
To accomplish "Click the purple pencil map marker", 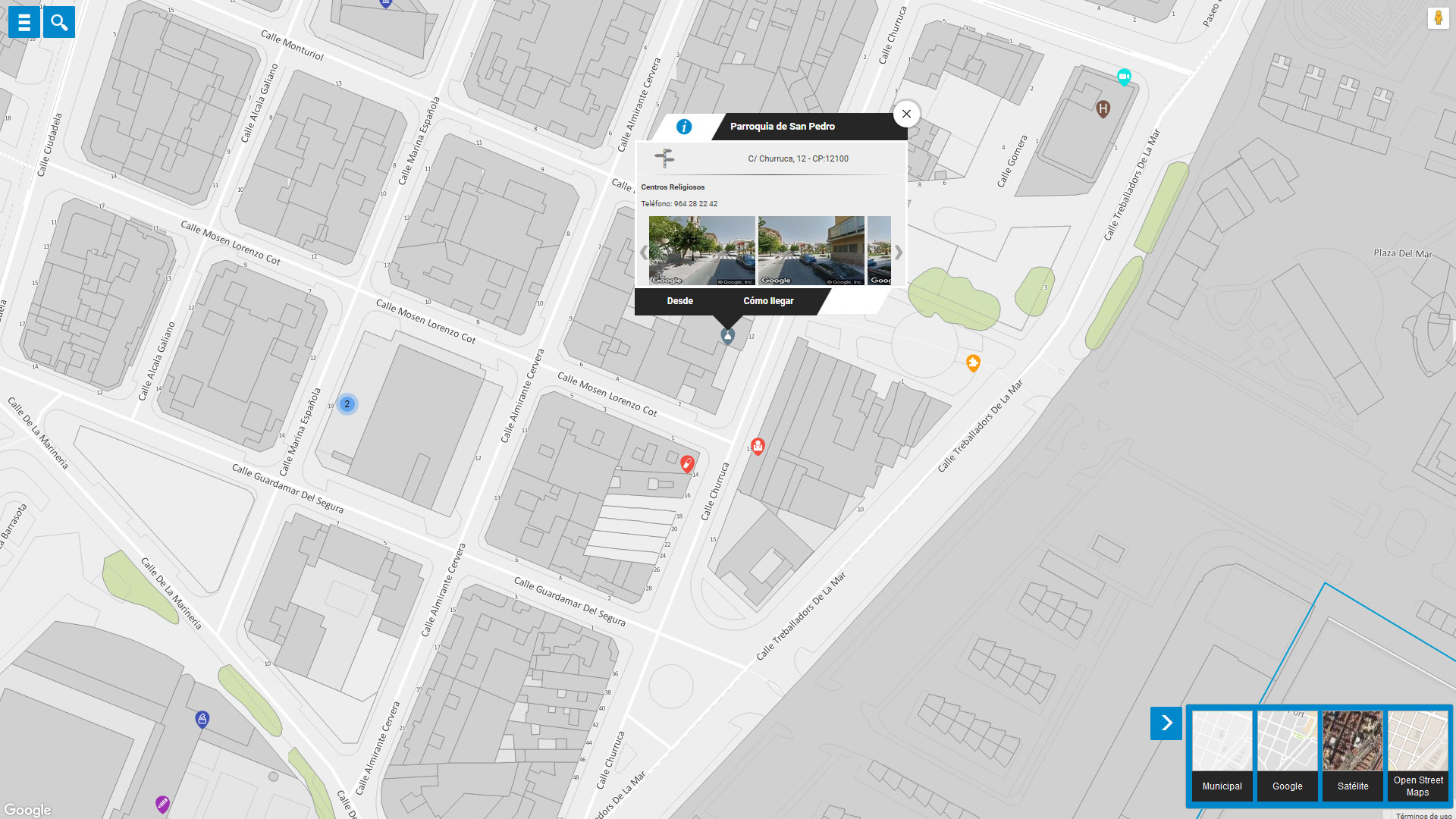I will [162, 803].
